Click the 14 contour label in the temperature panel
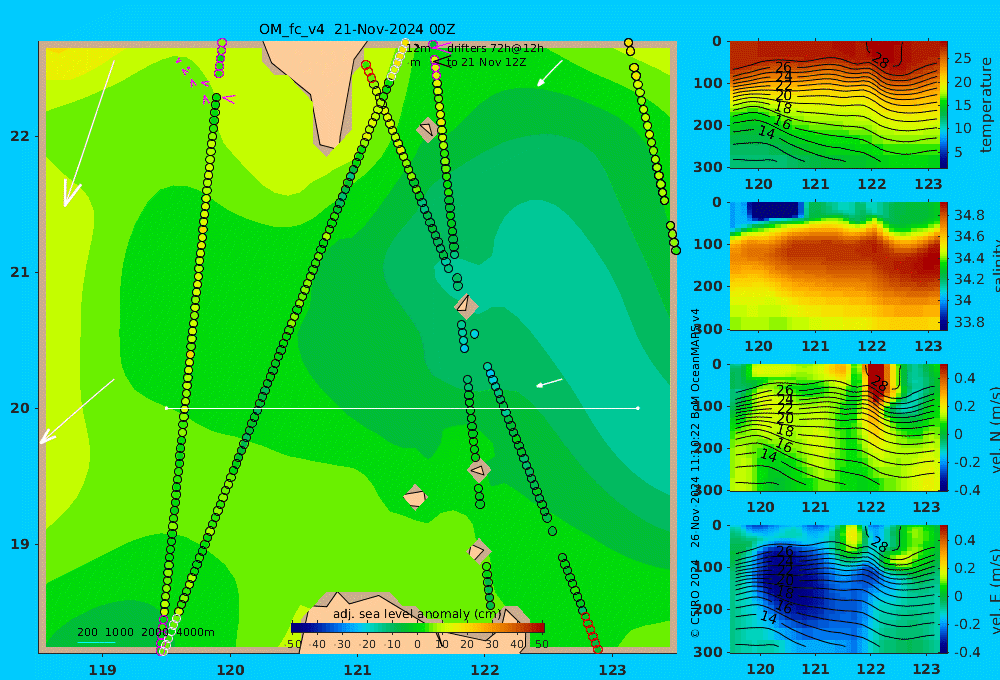This screenshot has width=1000, height=680. (x=767, y=133)
